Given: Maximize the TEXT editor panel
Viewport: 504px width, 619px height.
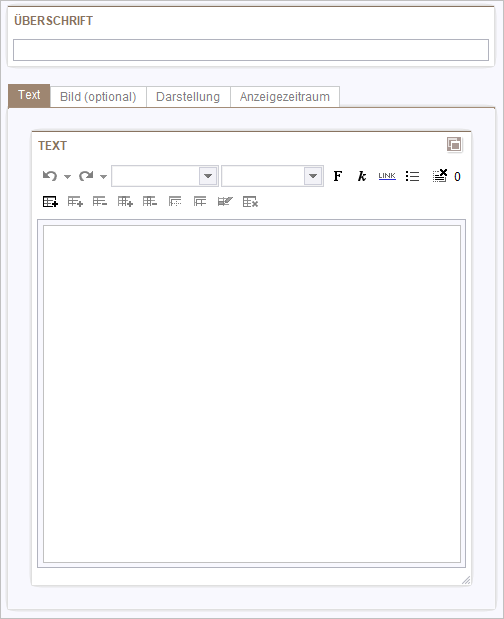Looking at the screenshot, I should 454,144.
